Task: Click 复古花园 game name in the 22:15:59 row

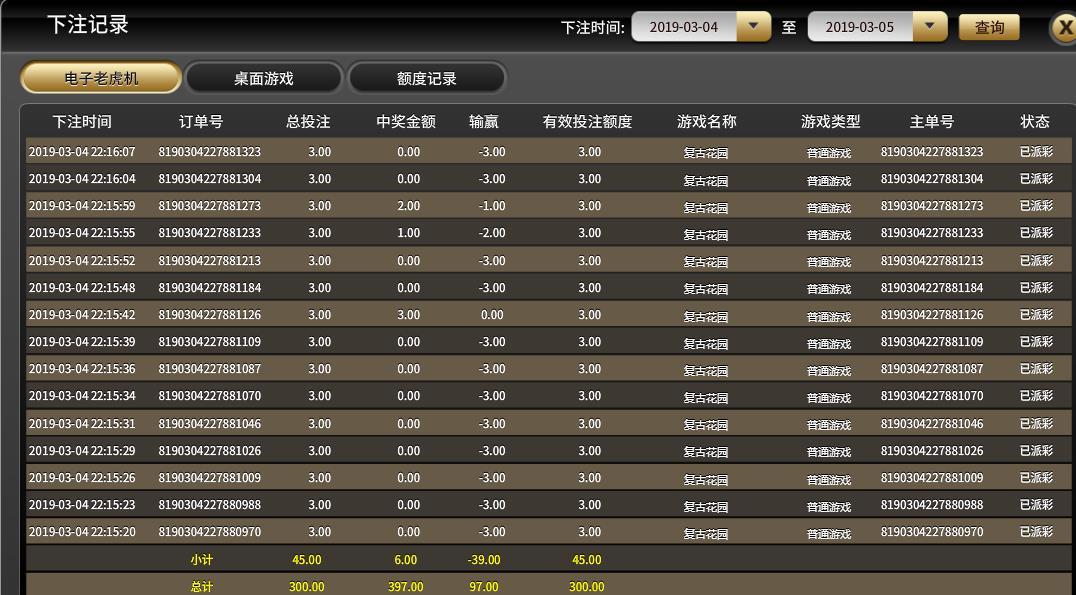Action: (705, 207)
